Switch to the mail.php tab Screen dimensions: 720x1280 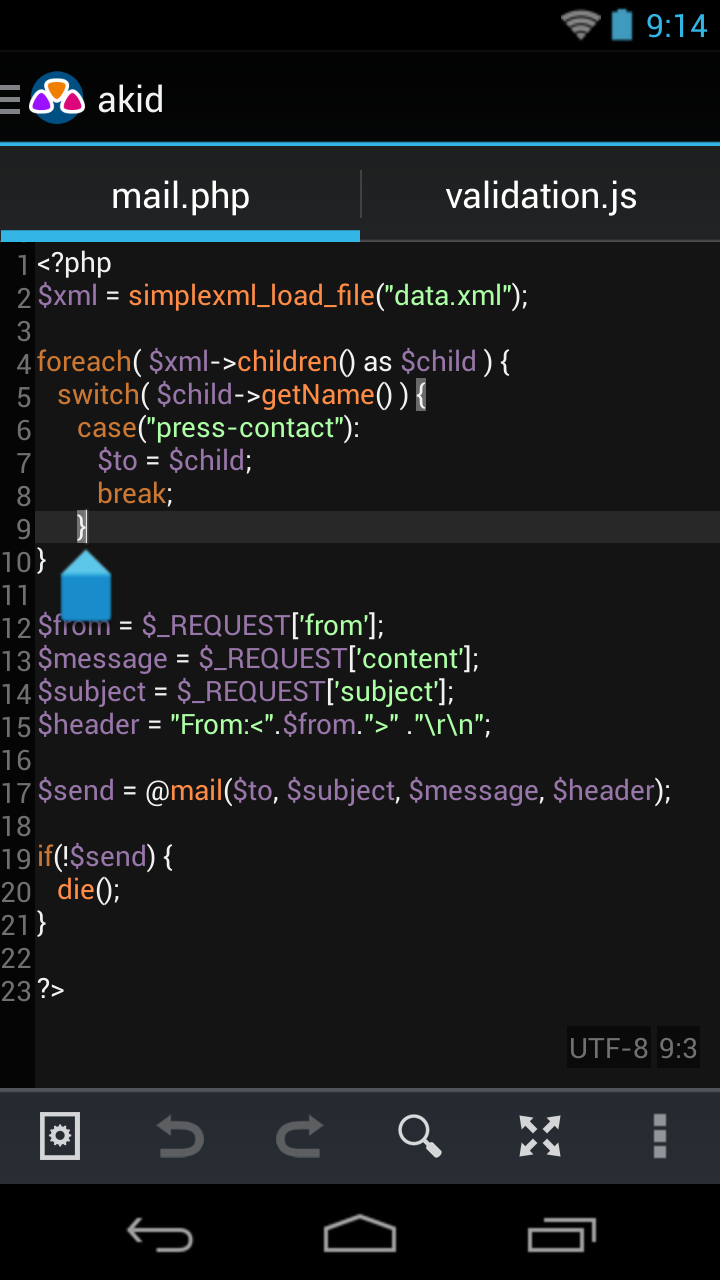[180, 195]
